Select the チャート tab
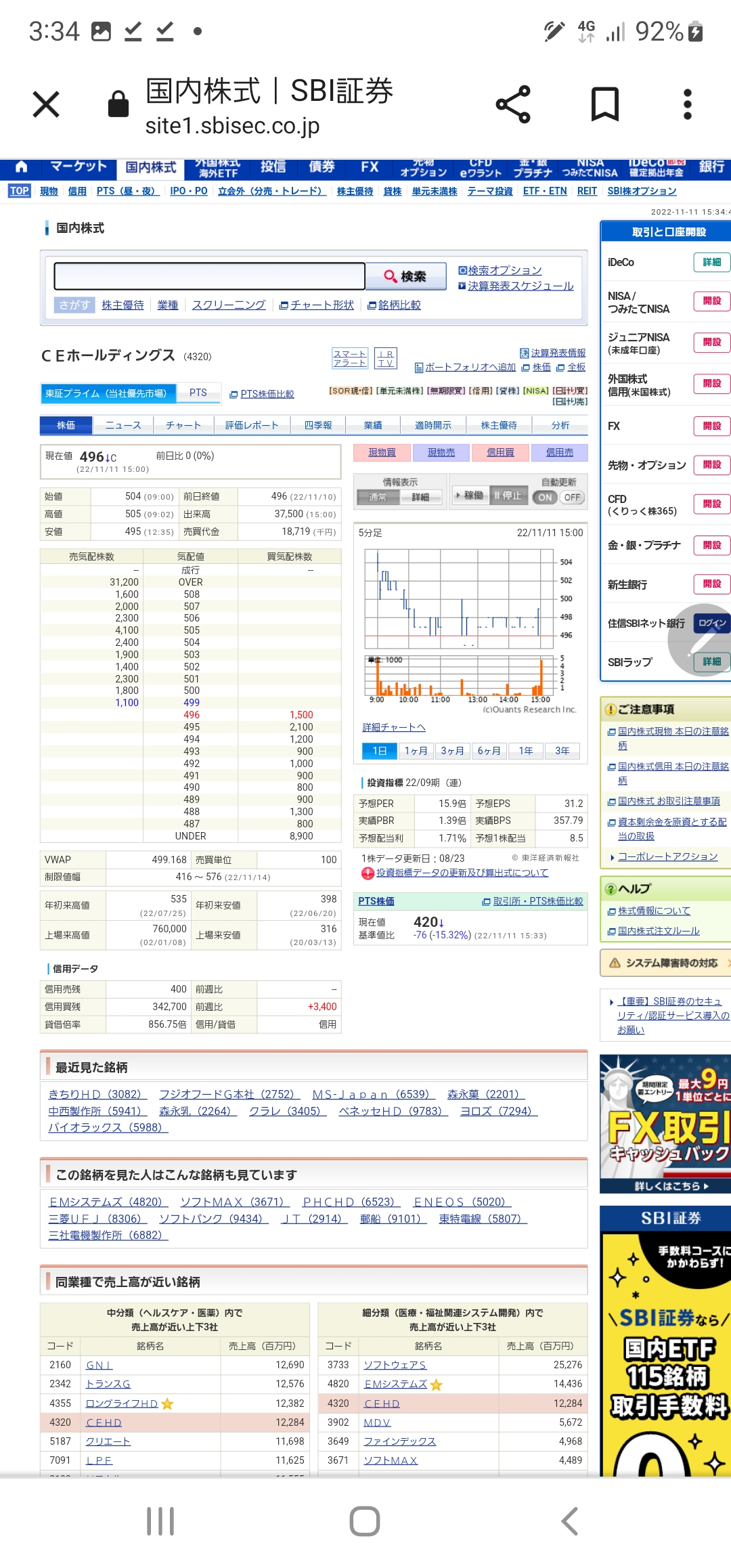Viewport: 731px width, 1568px height. coord(183,425)
